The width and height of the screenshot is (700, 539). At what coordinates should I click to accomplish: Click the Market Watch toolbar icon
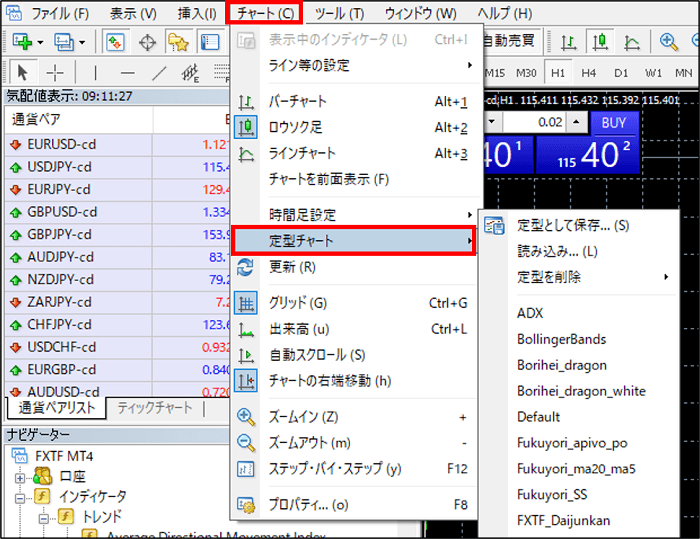(x=114, y=42)
